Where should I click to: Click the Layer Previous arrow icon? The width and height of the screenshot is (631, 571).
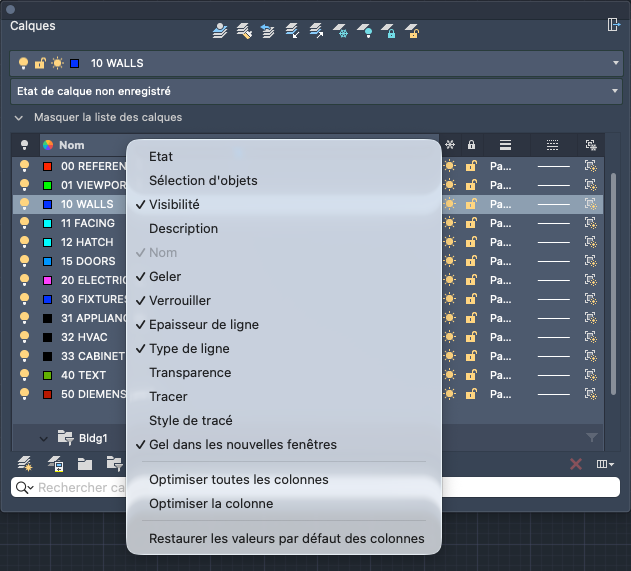268,31
